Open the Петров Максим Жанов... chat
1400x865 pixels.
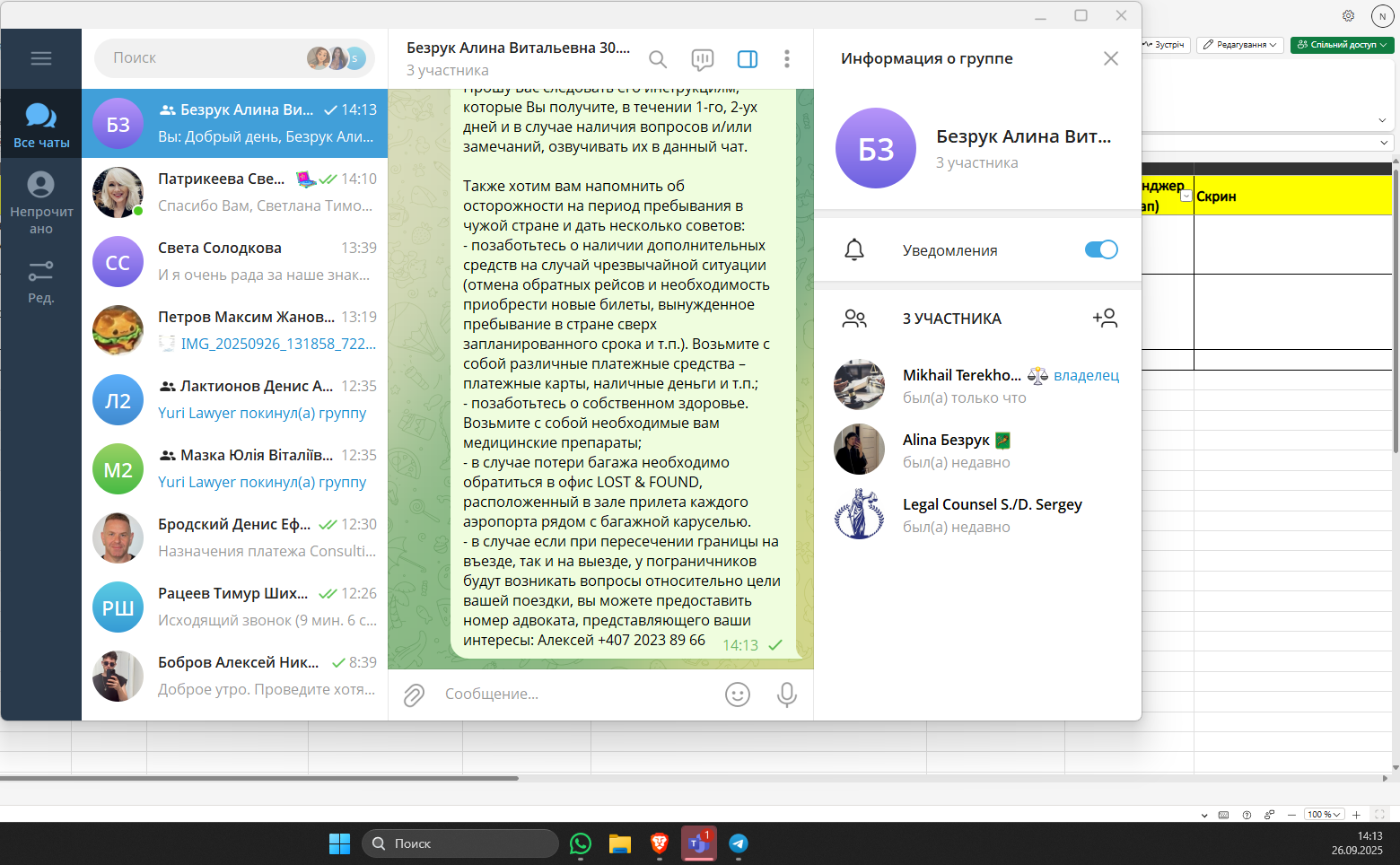(x=234, y=331)
